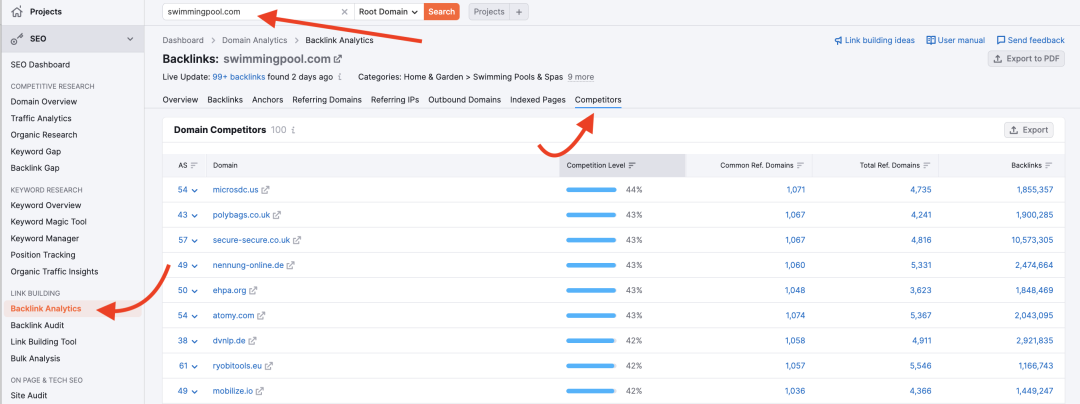The width and height of the screenshot is (1080, 404).
Task: Switch to the Indexed Pages tab
Action: (538, 100)
